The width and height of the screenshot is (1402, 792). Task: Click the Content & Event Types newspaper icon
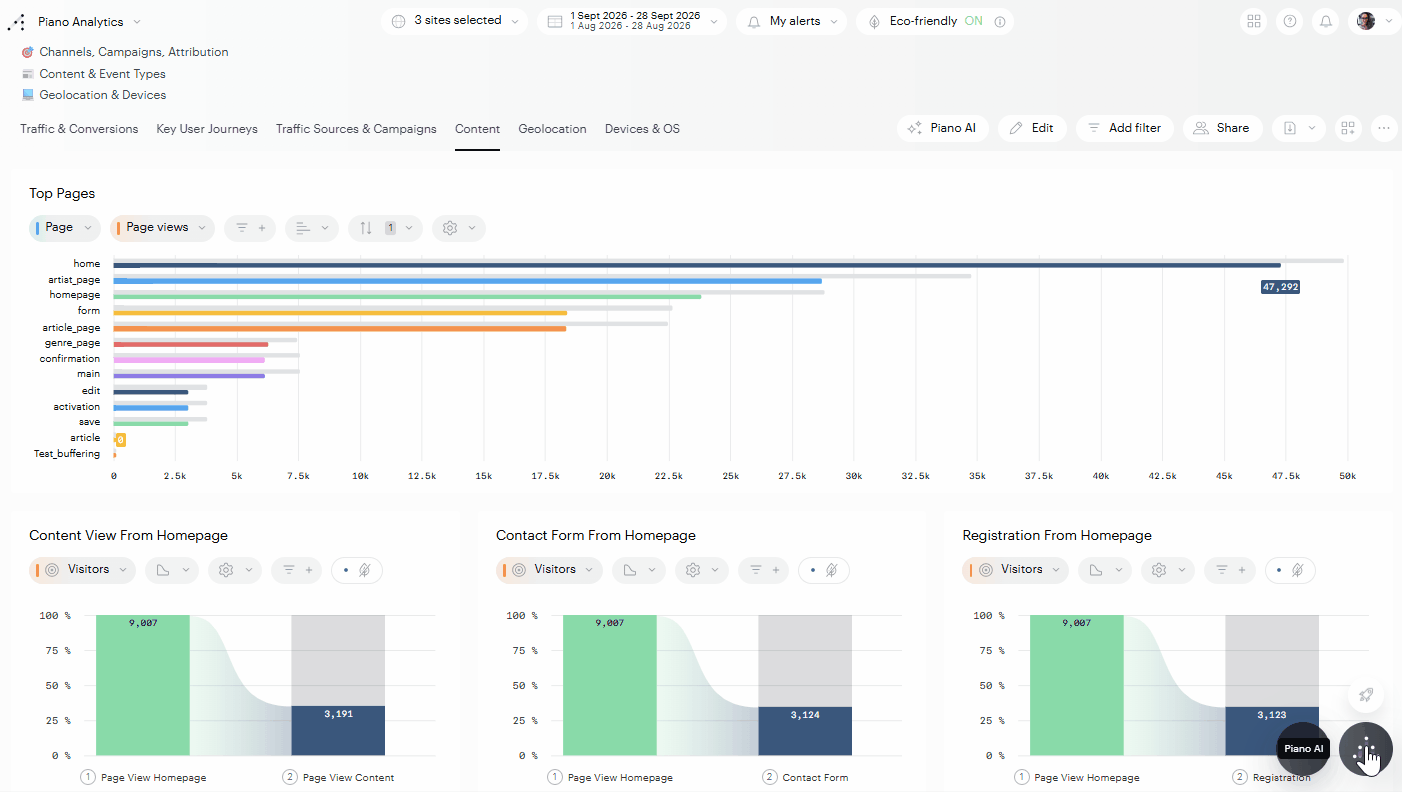(x=27, y=74)
